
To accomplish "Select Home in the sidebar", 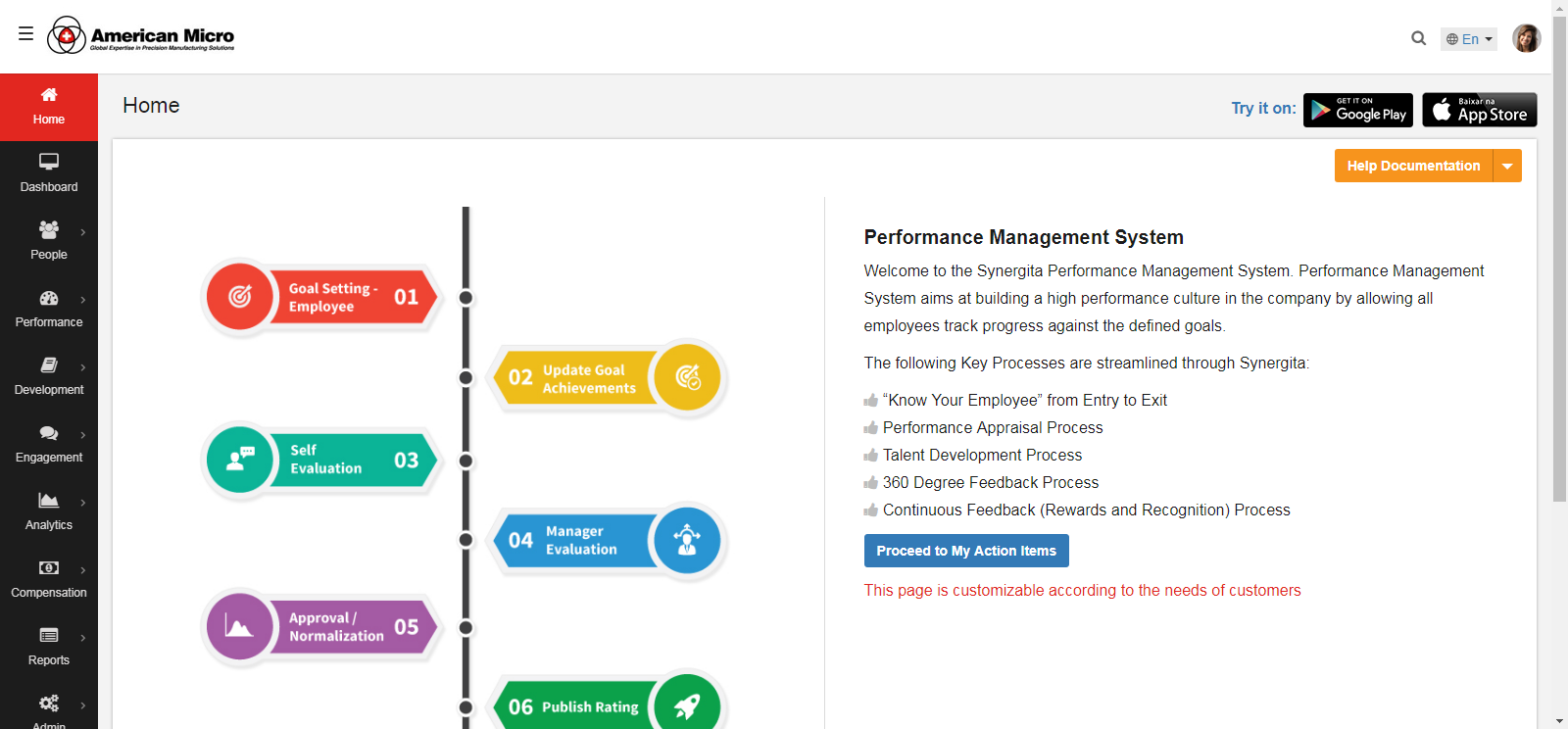I will 49,107.
